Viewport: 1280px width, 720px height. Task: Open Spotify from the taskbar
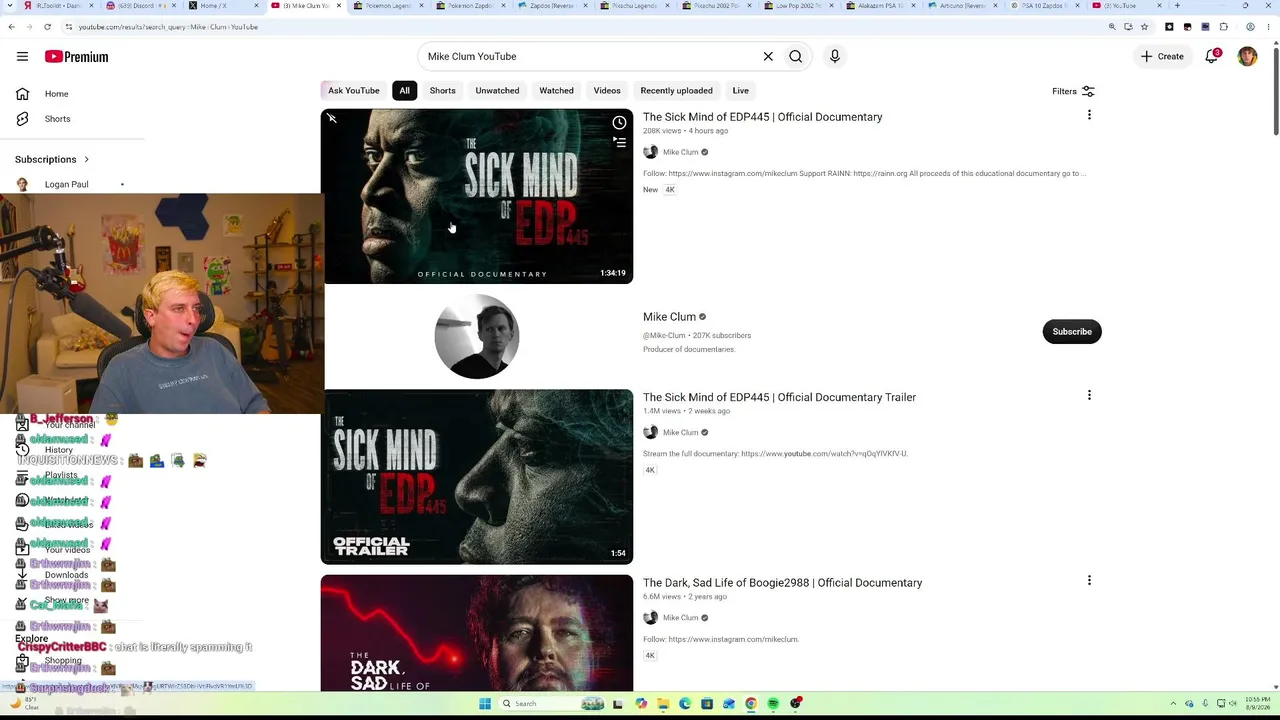[773, 704]
